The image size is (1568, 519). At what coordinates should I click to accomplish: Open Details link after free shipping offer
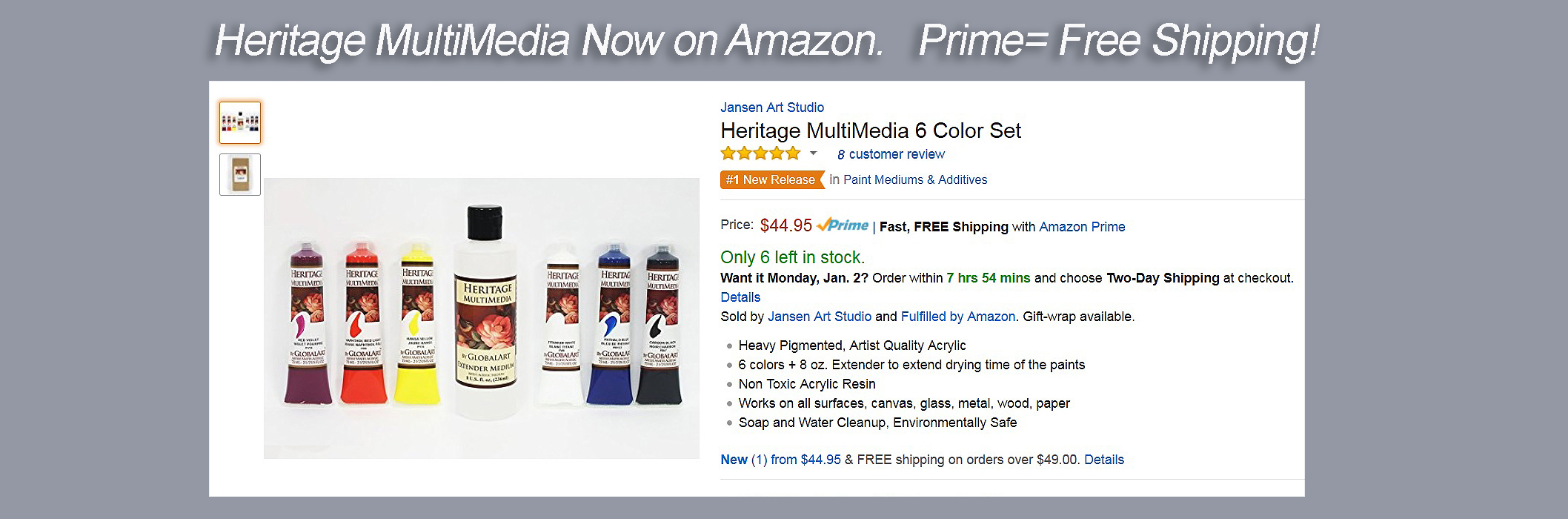tap(1103, 460)
